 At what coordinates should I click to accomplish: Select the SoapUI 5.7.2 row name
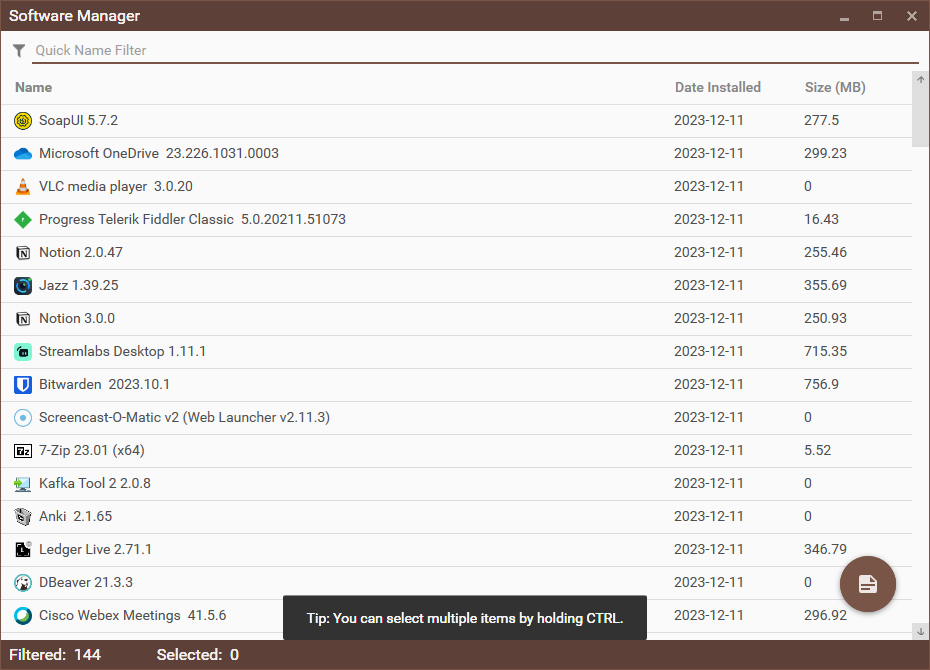(x=78, y=120)
